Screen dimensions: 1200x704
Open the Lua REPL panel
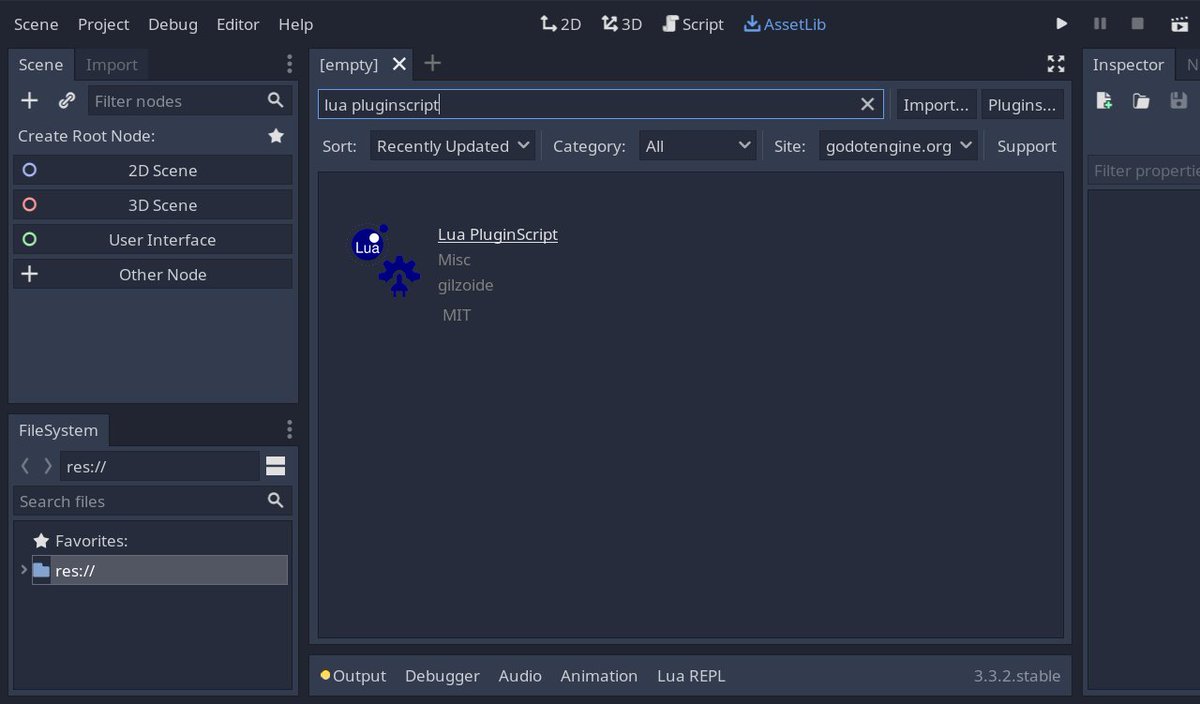click(x=690, y=676)
